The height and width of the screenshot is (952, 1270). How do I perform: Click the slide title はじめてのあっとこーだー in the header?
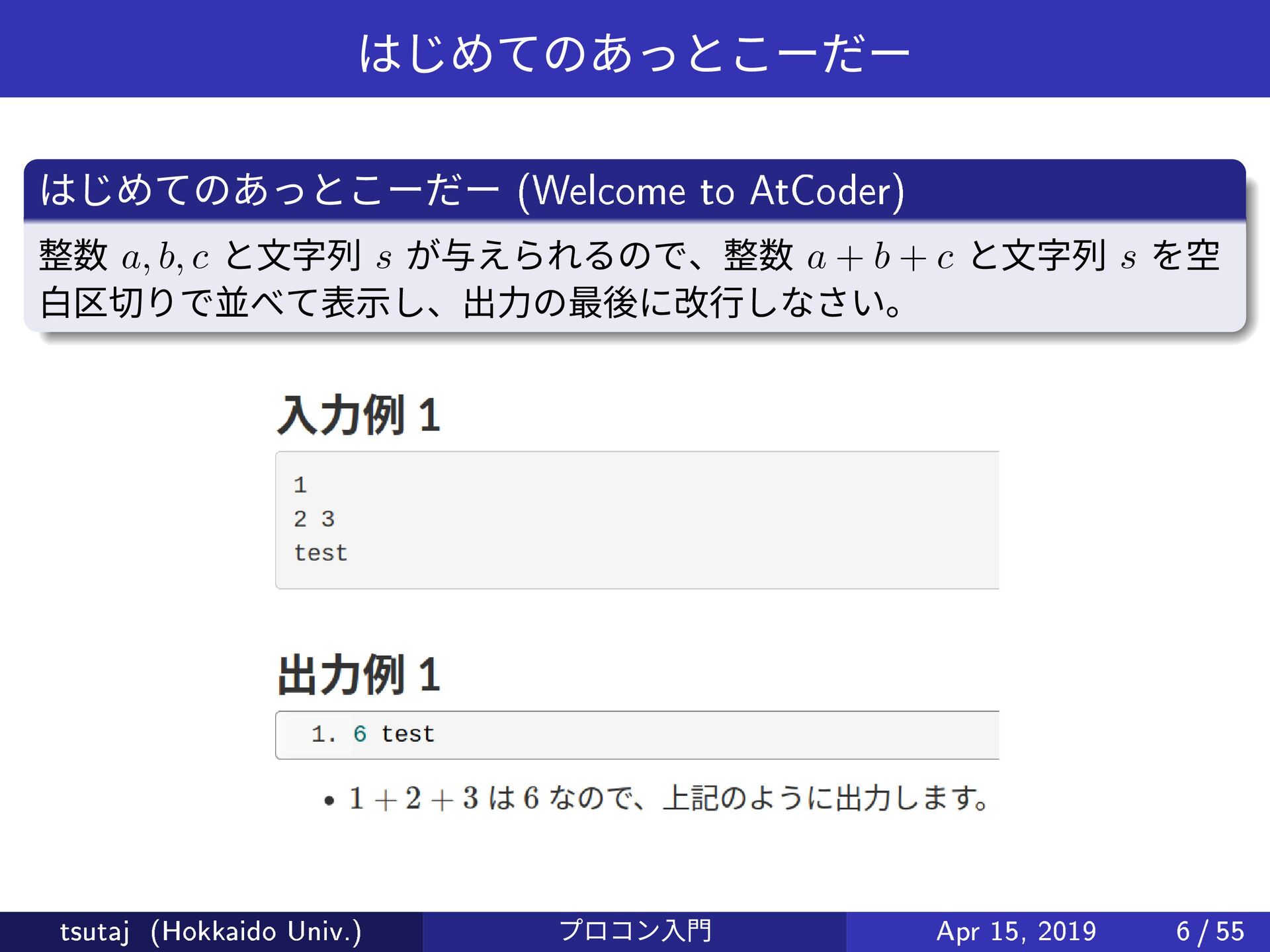point(634,53)
